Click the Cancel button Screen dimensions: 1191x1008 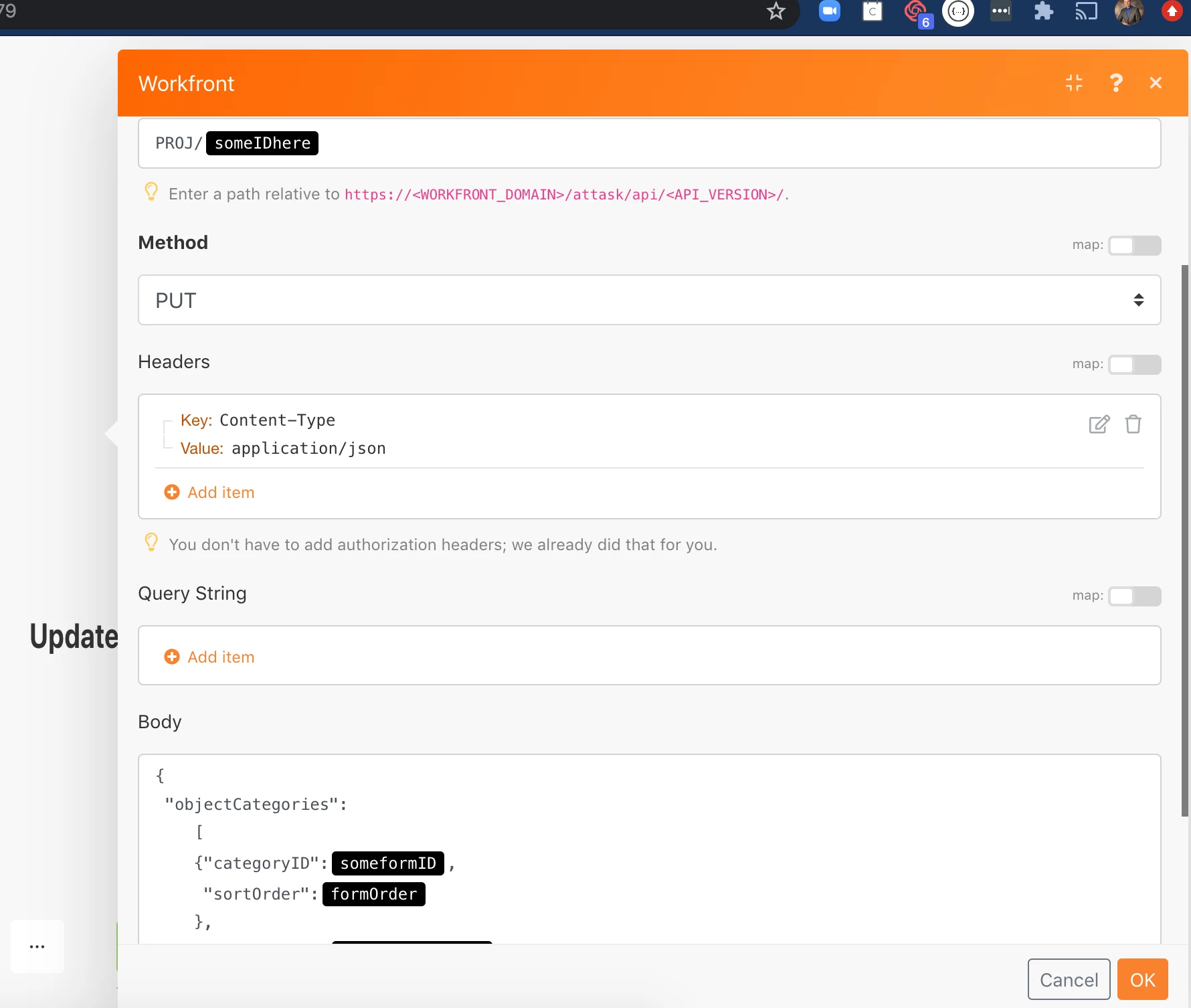pos(1069,980)
